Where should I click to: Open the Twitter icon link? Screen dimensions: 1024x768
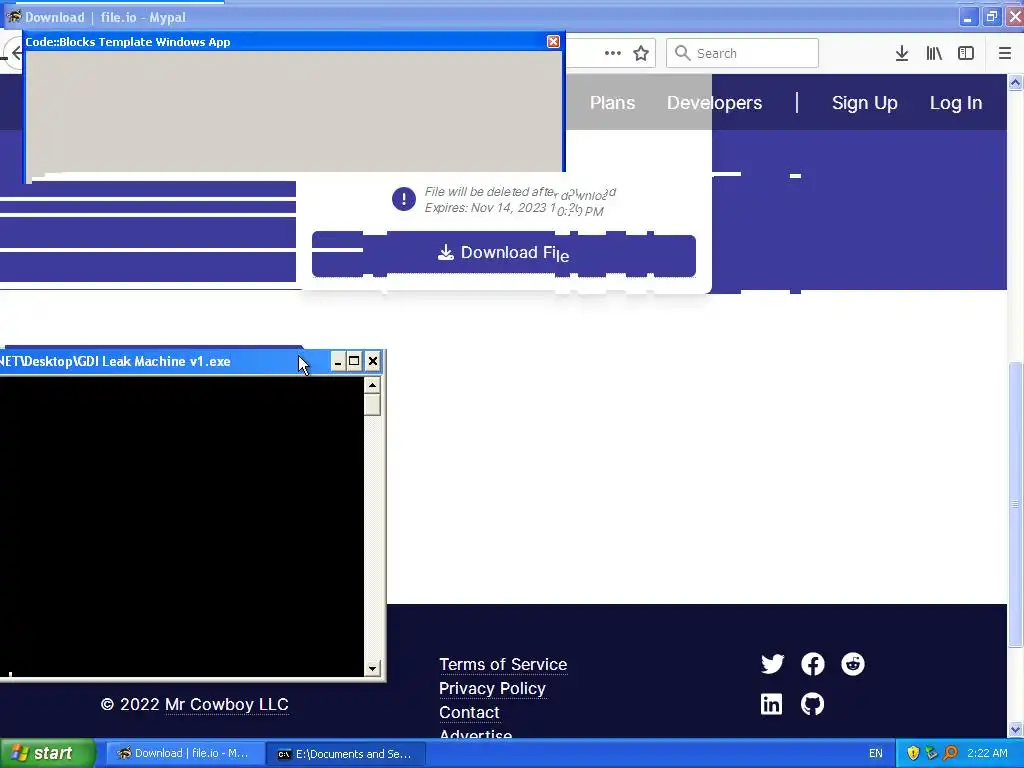[772, 664]
